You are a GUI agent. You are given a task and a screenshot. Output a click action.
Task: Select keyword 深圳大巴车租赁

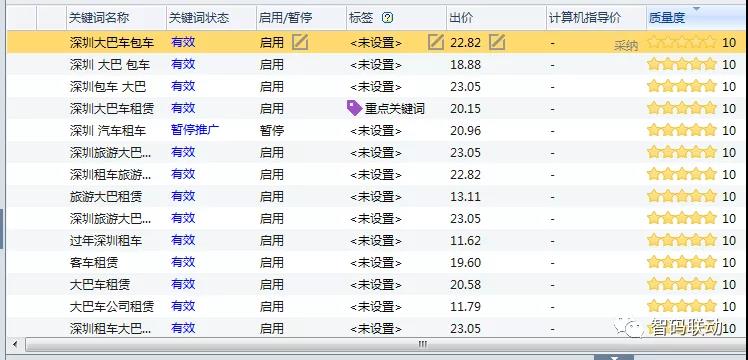[112, 108]
